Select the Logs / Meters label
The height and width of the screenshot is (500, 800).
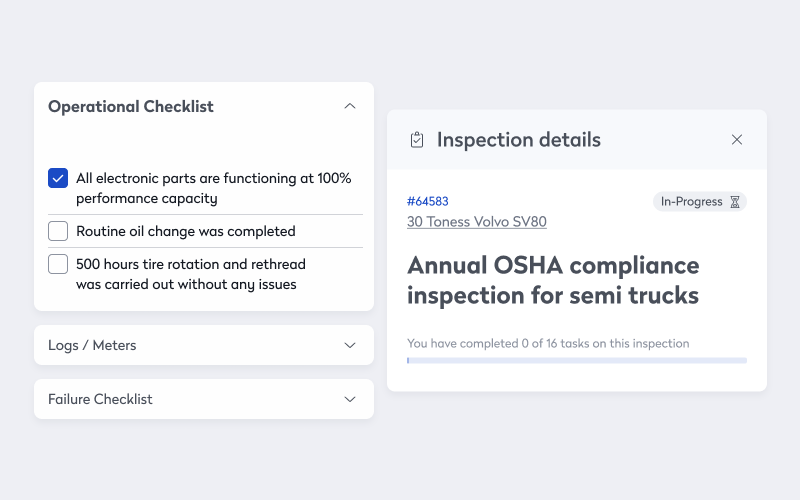(92, 345)
